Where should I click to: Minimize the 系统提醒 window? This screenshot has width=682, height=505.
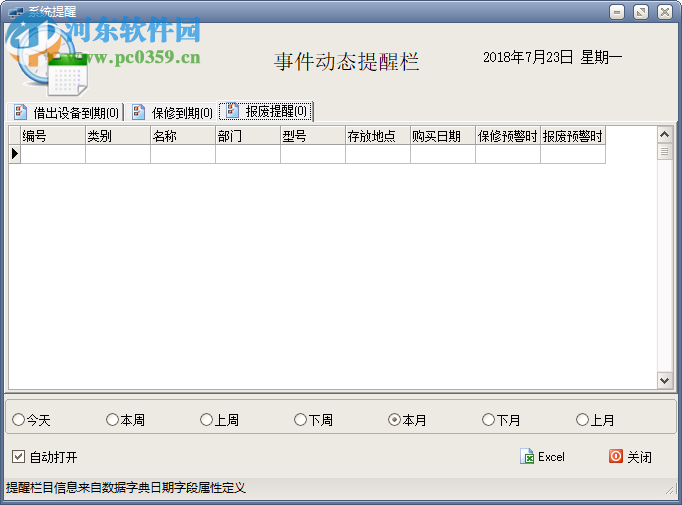617,12
